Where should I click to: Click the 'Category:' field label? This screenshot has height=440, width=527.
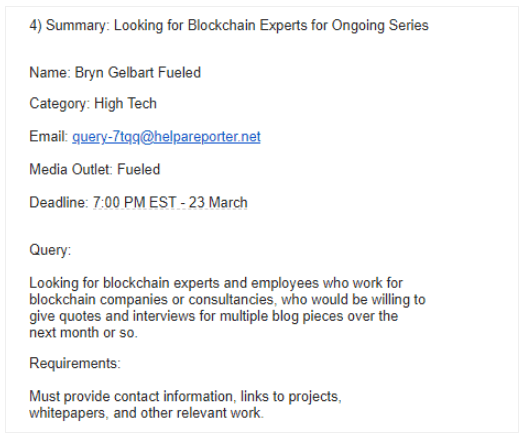pos(59,104)
